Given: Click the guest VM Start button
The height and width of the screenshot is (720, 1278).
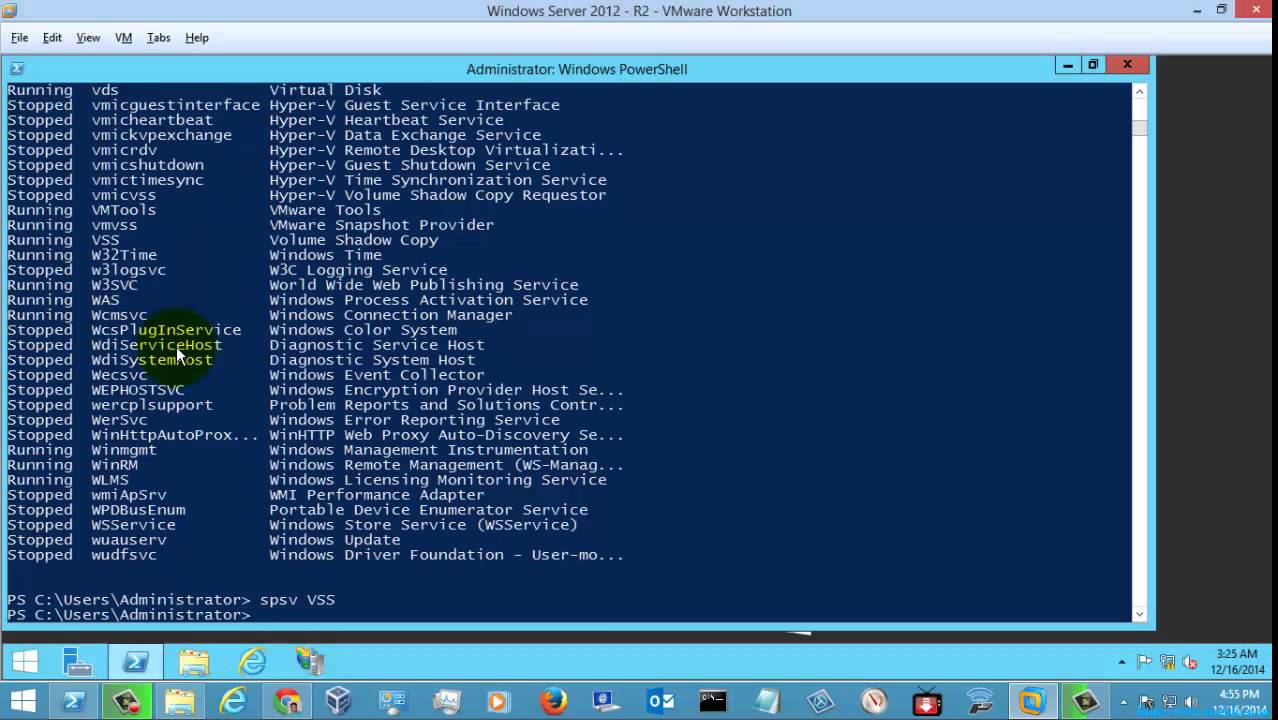Looking at the screenshot, I should click(x=24, y=662).
